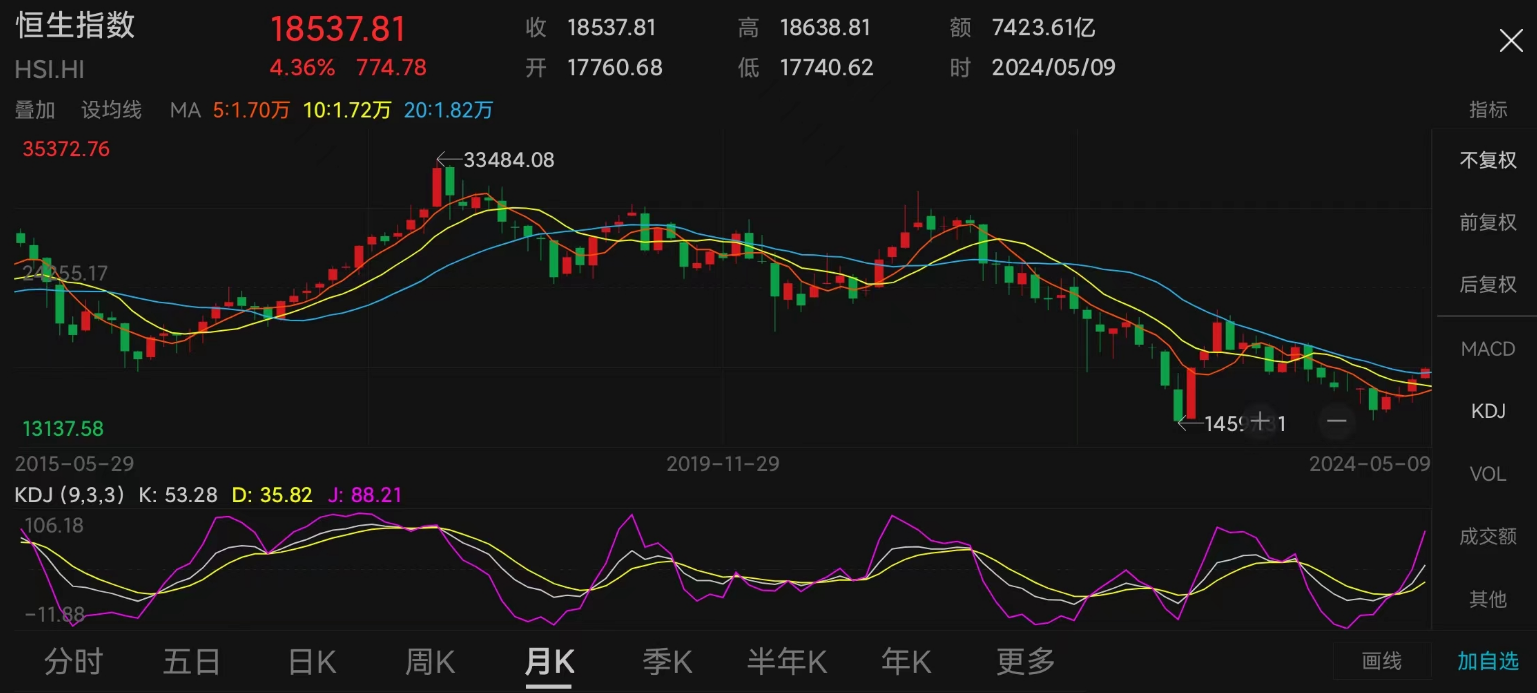The image size is (1537, 693).
Task: Switch to 日K daily chart tab
Action: [x=311, y=661]
